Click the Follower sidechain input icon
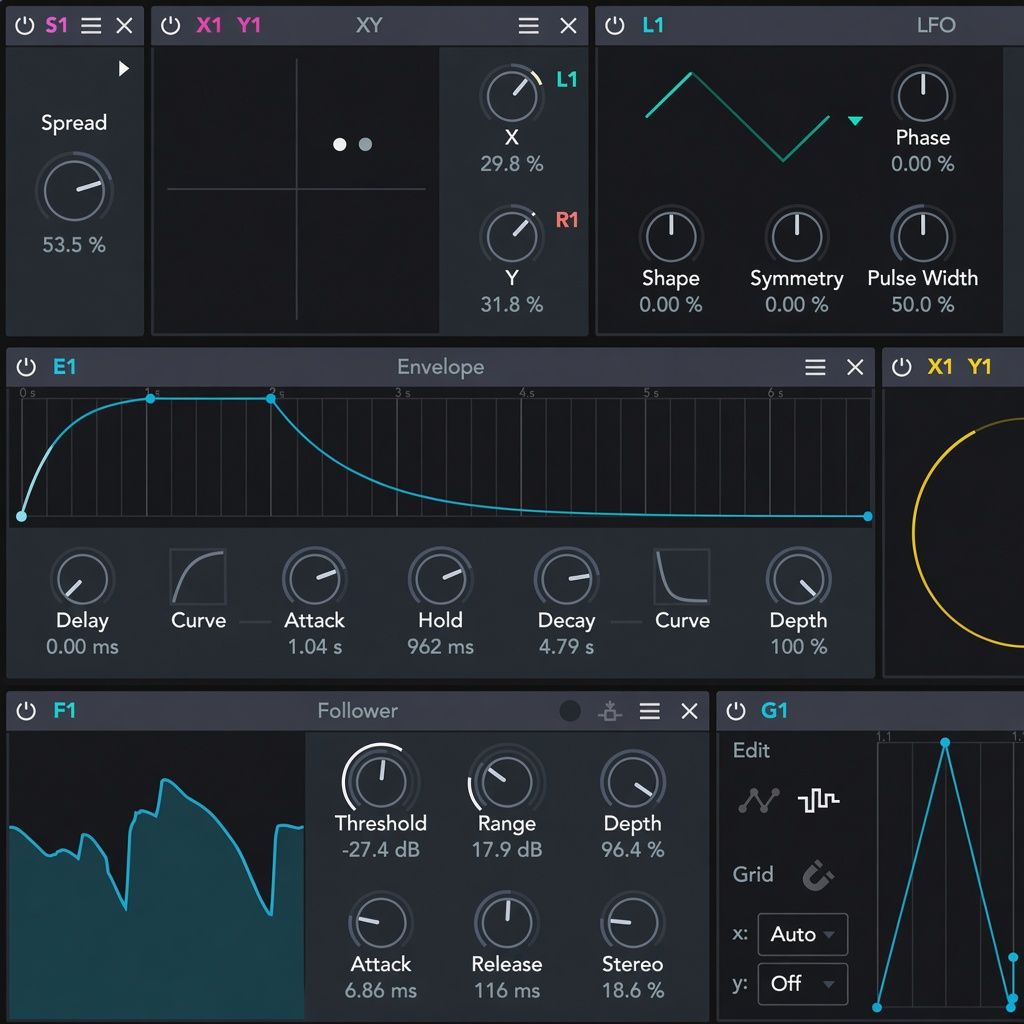Image resolution: width=1024 pixels, height=1024 pixels. click(610, 711)
